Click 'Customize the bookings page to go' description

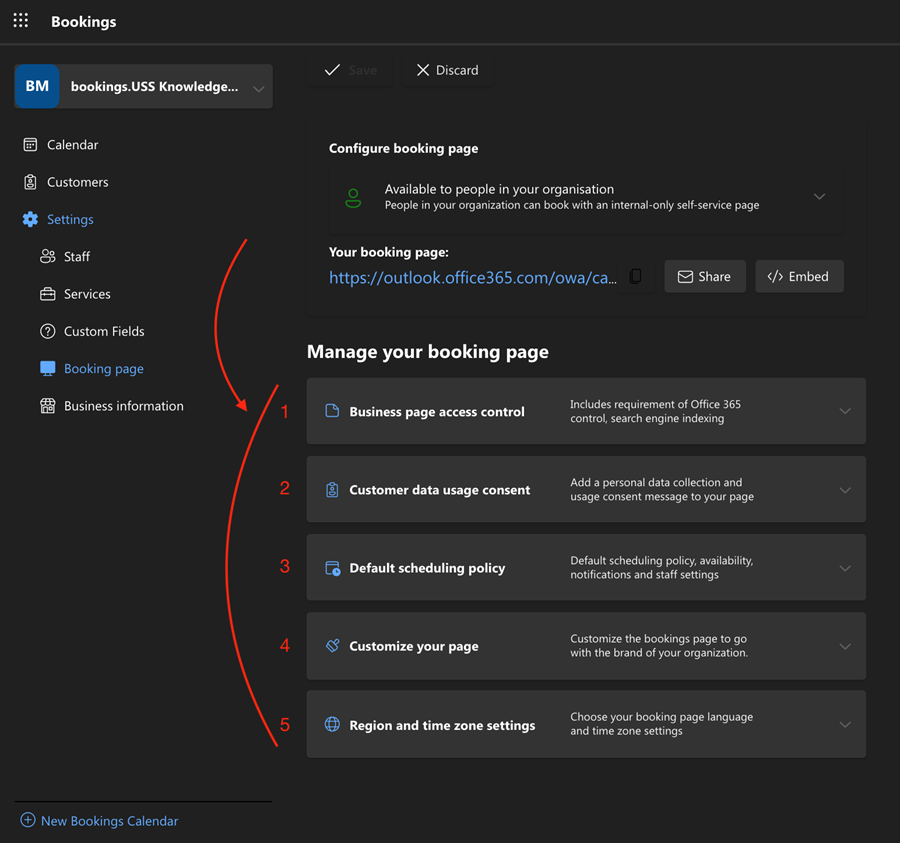click(659, 646)
